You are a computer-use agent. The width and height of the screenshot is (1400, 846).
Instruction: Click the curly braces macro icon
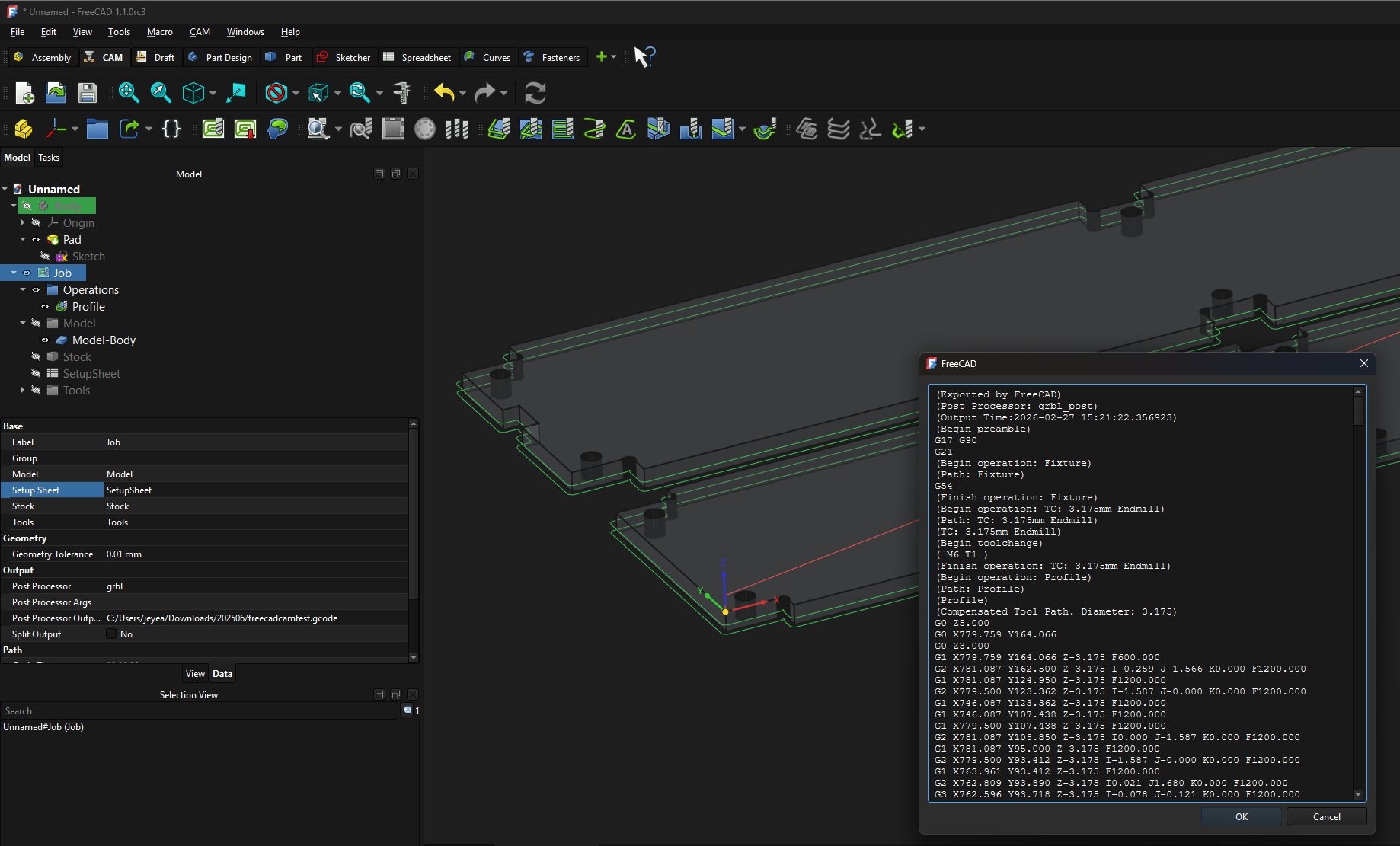171,129
